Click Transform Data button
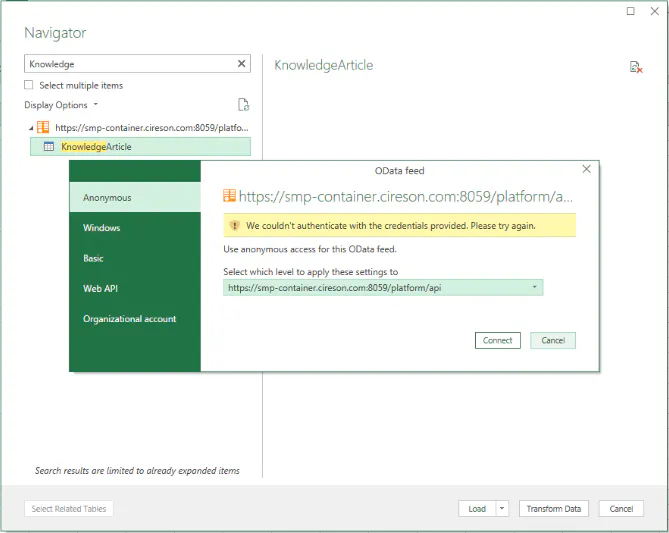This screenshot has height=533, width=669. point(553,508)
